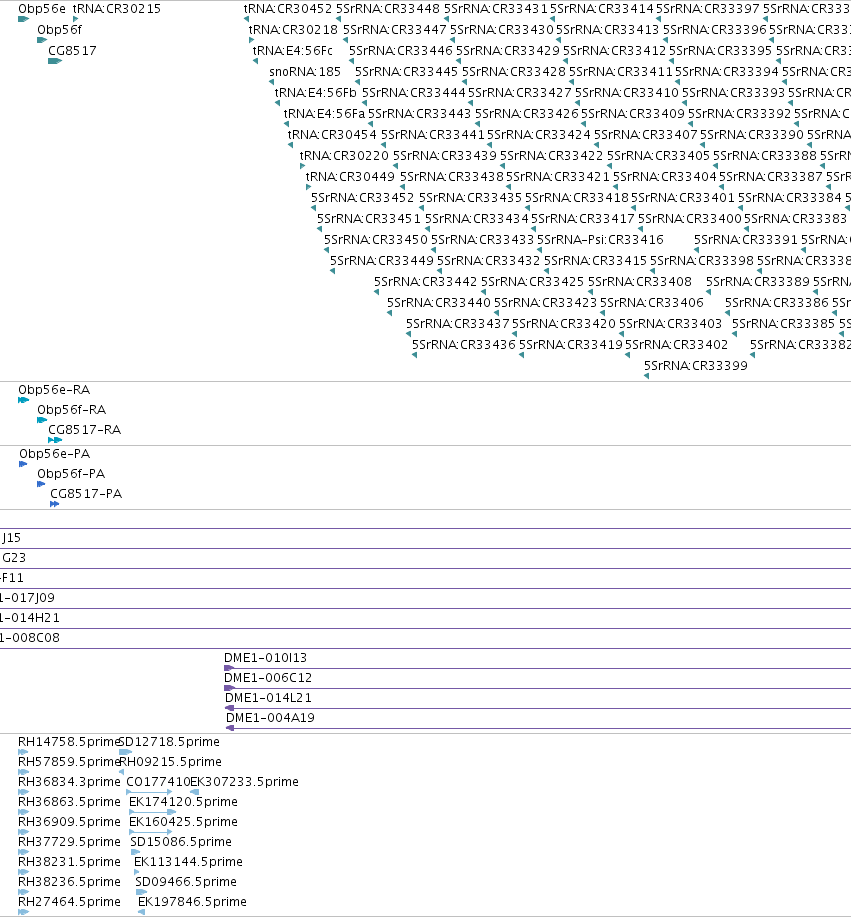The height and width of the screenshot is (917, 851).
Task: Select 5SrRNA:CR33399 label
Action: tap(695, 366)
